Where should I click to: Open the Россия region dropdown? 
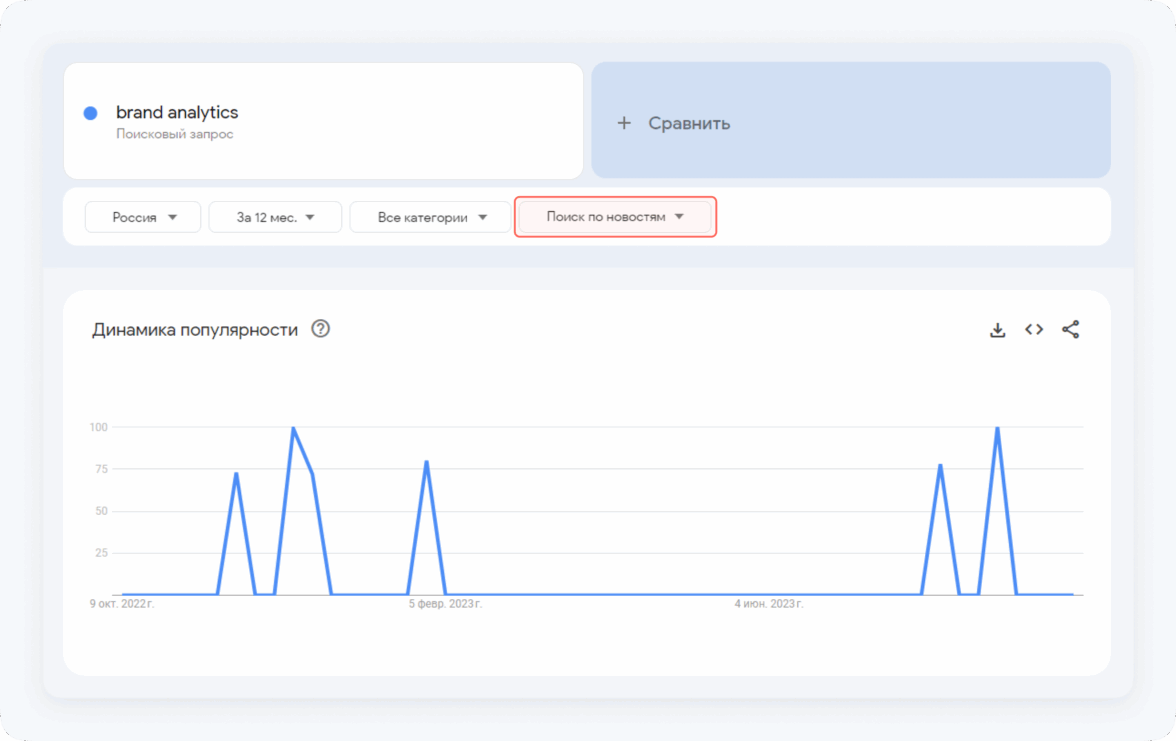[x=143, y=217]
